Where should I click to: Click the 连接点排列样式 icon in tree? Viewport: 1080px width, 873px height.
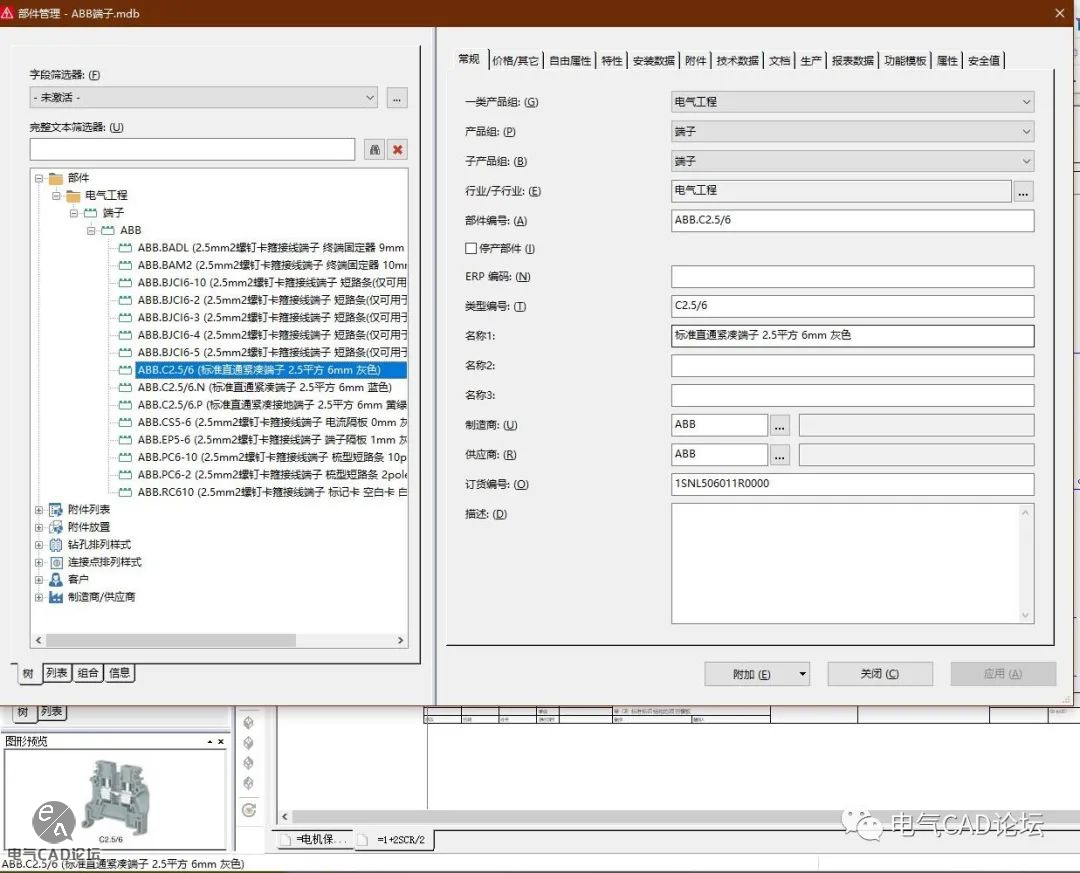(x=56, y=562)
